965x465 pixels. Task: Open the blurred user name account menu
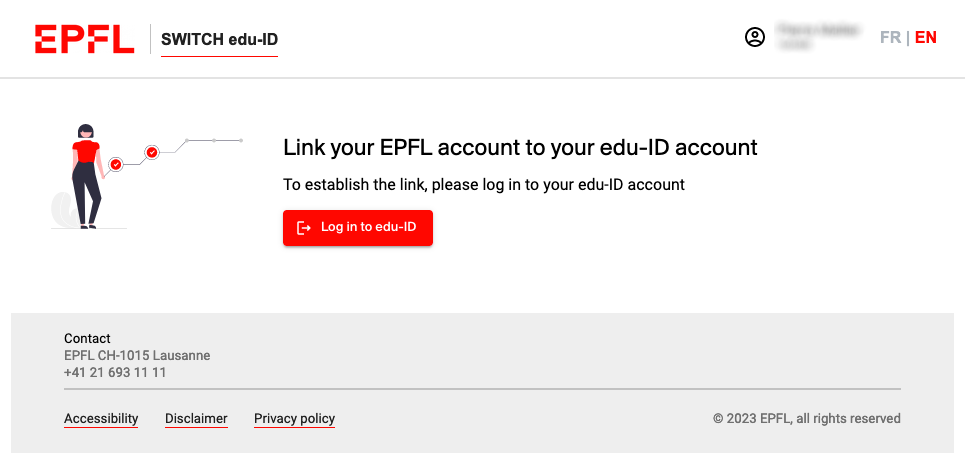[818, 38]
